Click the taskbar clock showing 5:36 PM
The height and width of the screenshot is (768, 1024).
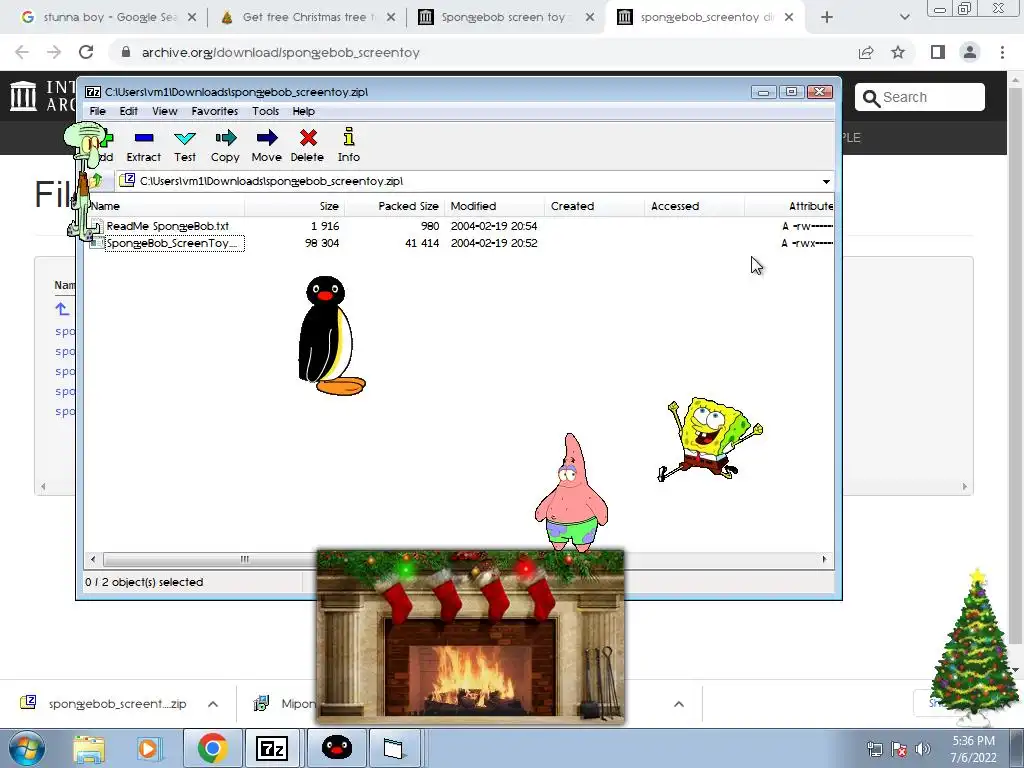point(973,749)
